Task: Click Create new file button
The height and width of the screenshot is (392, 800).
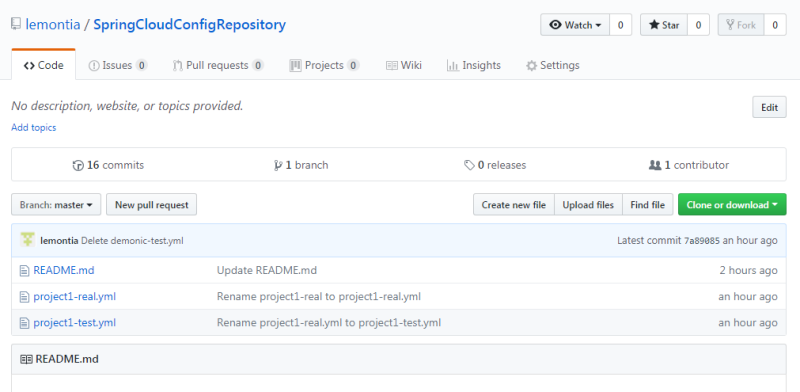Action: (514, 205)
